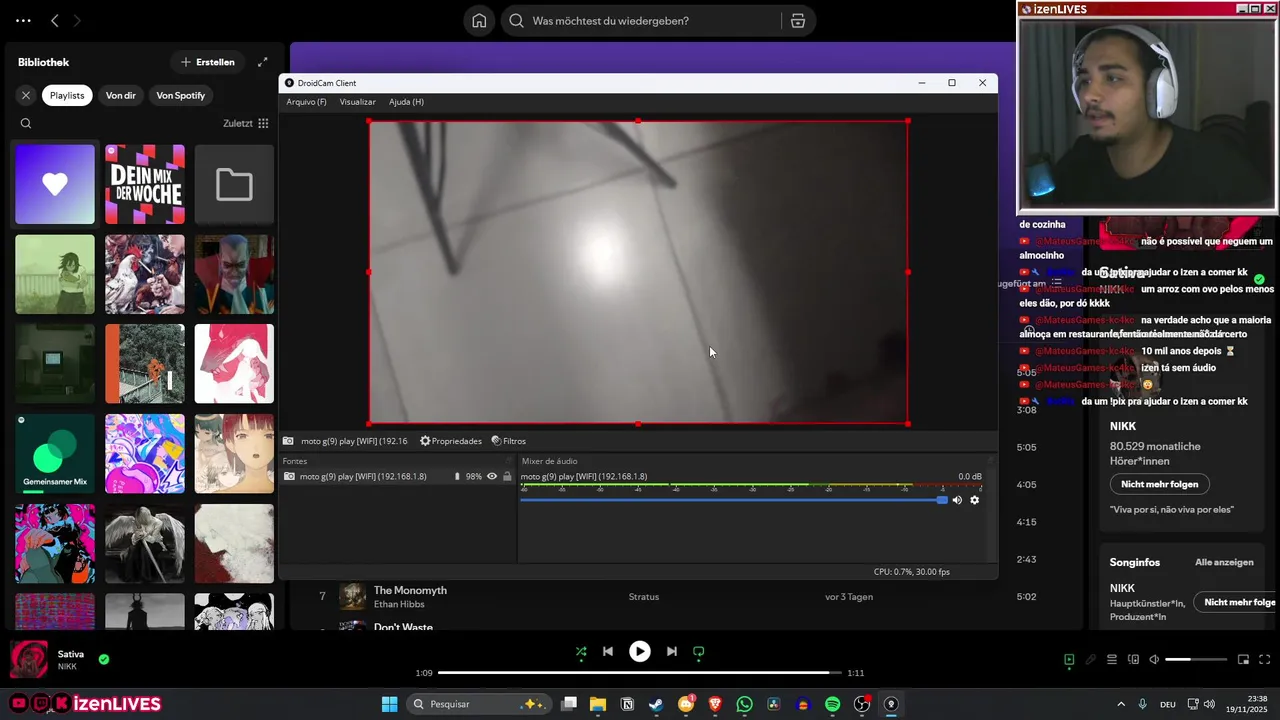Viewport: 1280px width, 720px height.
Task: Open Spotify from the taskbar
Action: tap(833, 704)
